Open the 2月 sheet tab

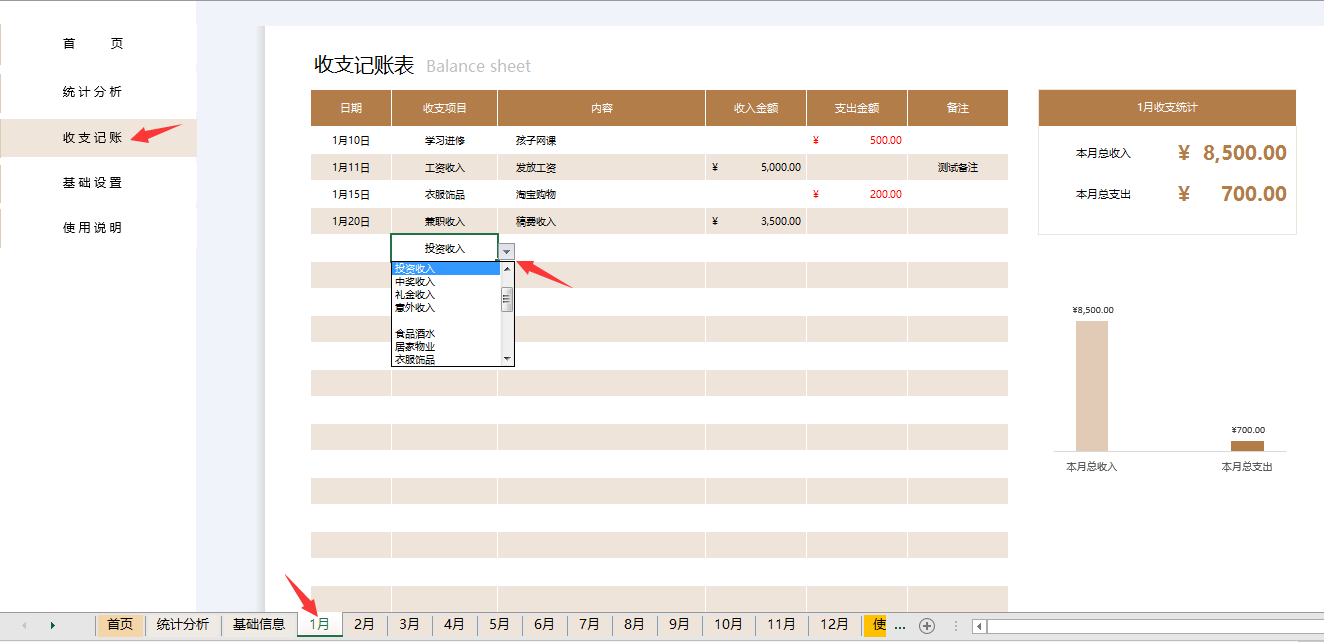click(365, 624)
